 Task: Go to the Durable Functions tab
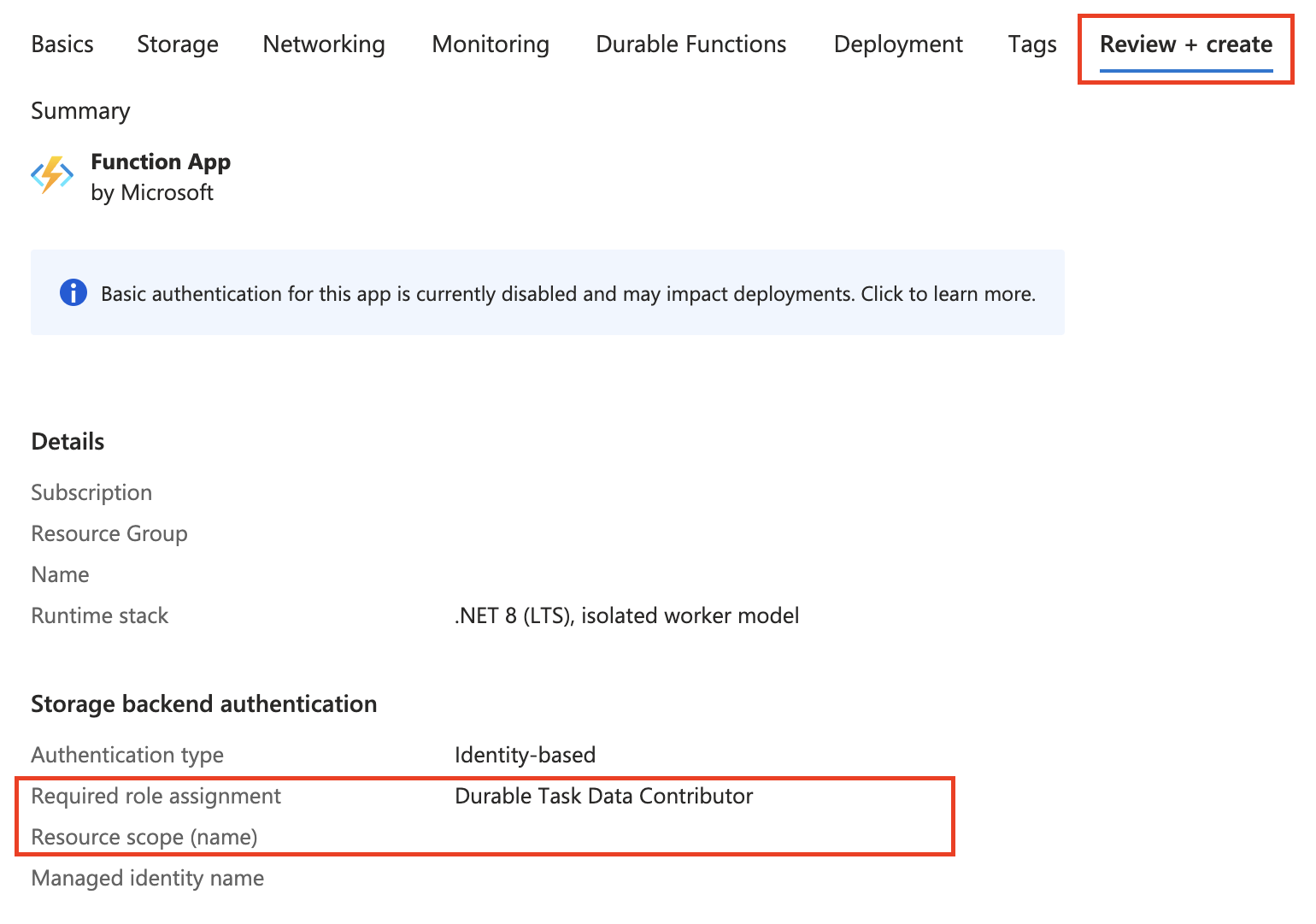tap(690, 44)
